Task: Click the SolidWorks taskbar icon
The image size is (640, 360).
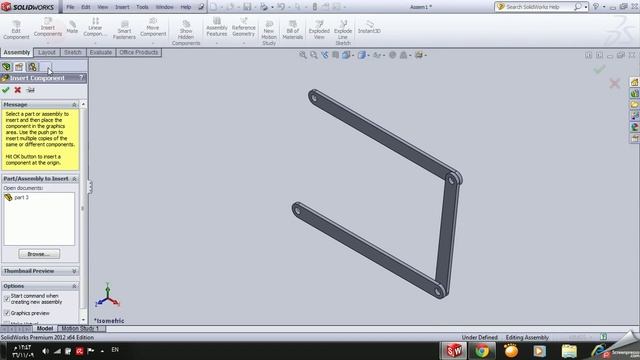Action: [x=454, y=351]
